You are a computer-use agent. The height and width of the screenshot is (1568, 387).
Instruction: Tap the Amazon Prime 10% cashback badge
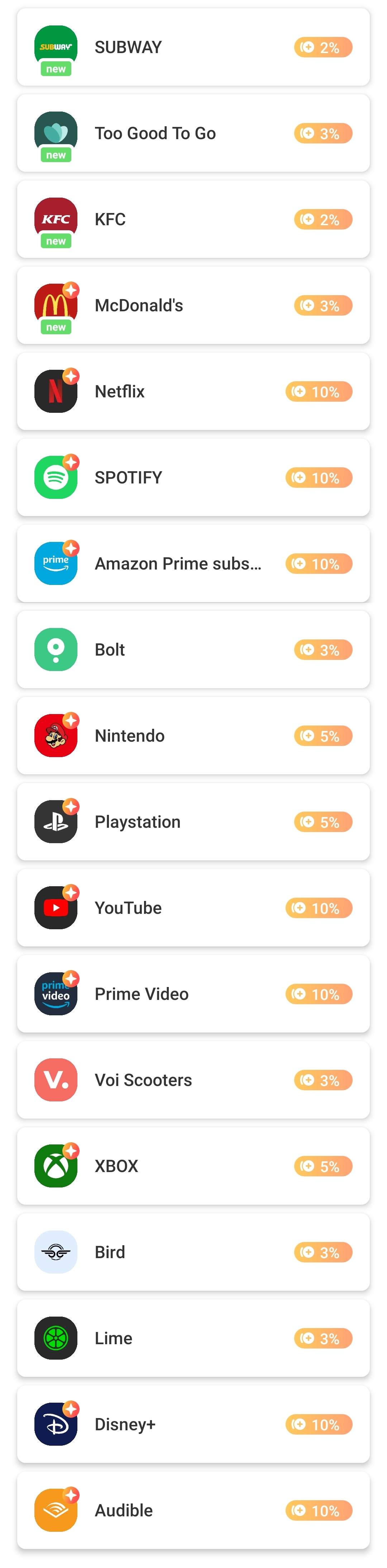click(319, 564)
